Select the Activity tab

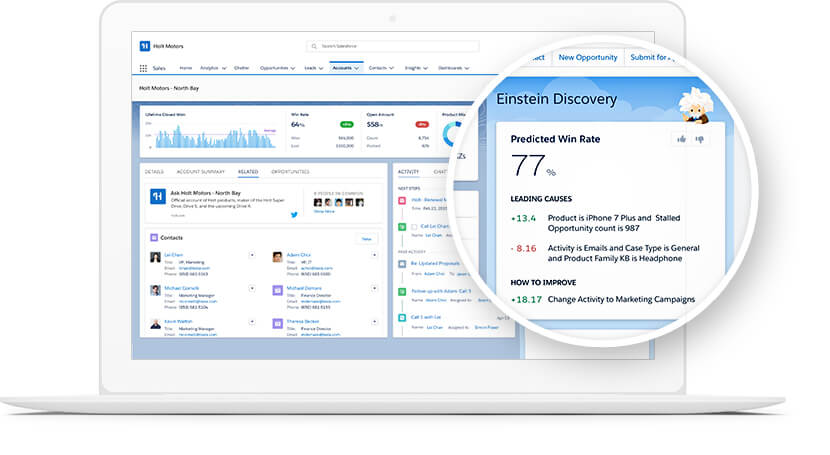coord(408,172)
